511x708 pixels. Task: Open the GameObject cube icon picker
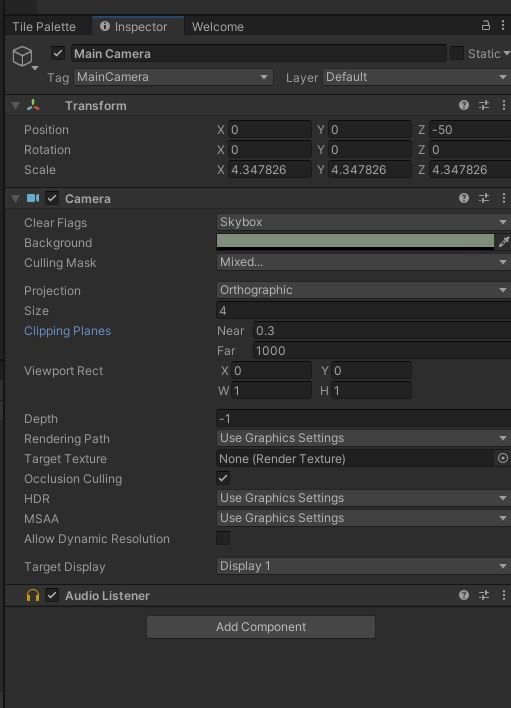23,57
